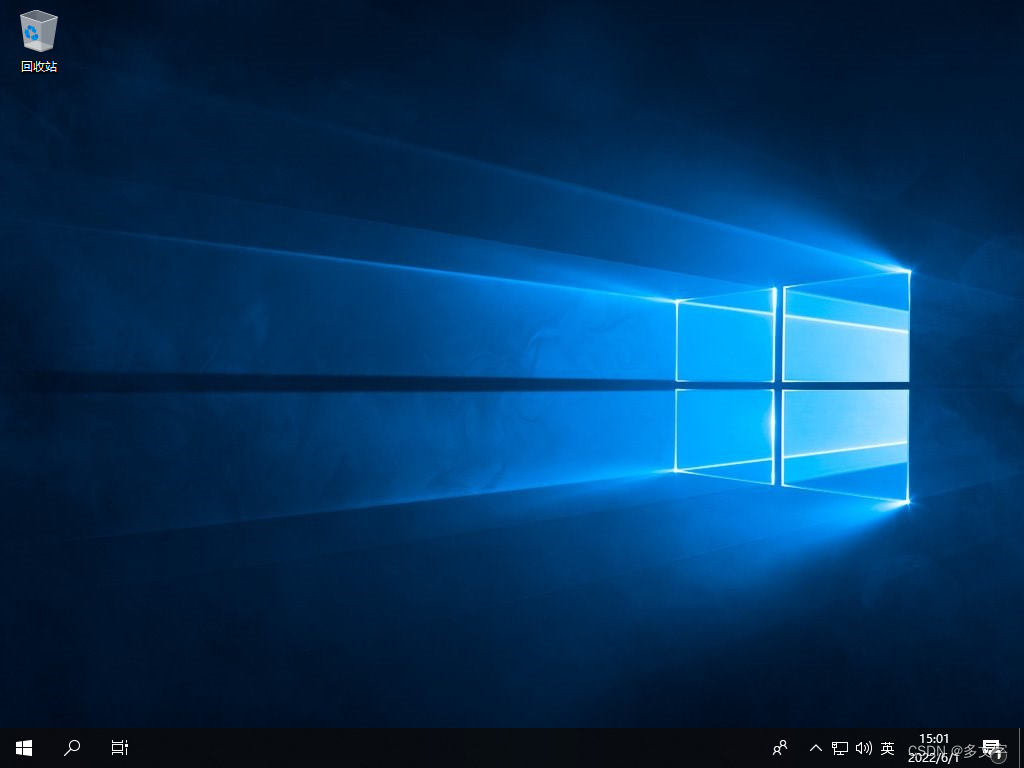1024x768 pixels.
Task: Open the Windows Start menu
Action: [x=24, y=748]
